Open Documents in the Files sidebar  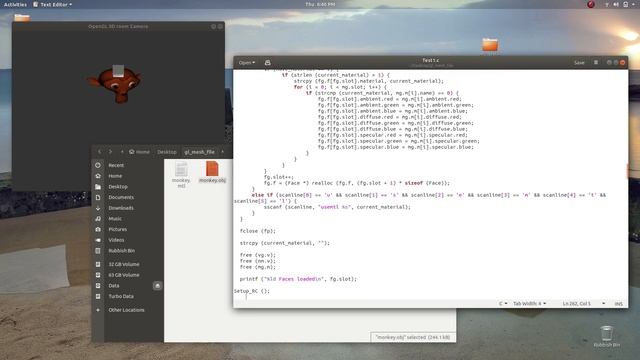click(x=128, y=197)
